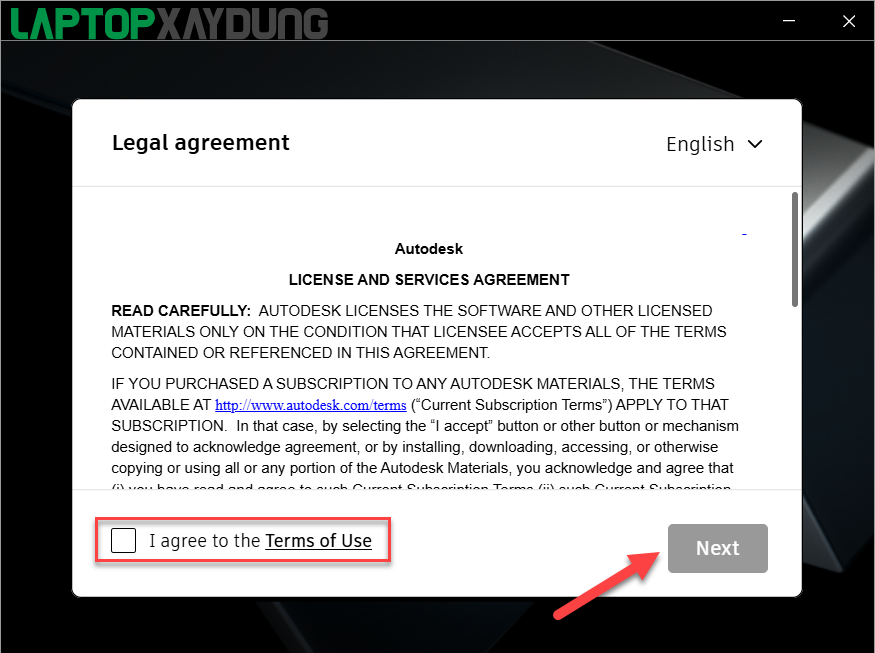
Task: Click the 'Current Subscription Terms' text
Action: tap(511, 405)
